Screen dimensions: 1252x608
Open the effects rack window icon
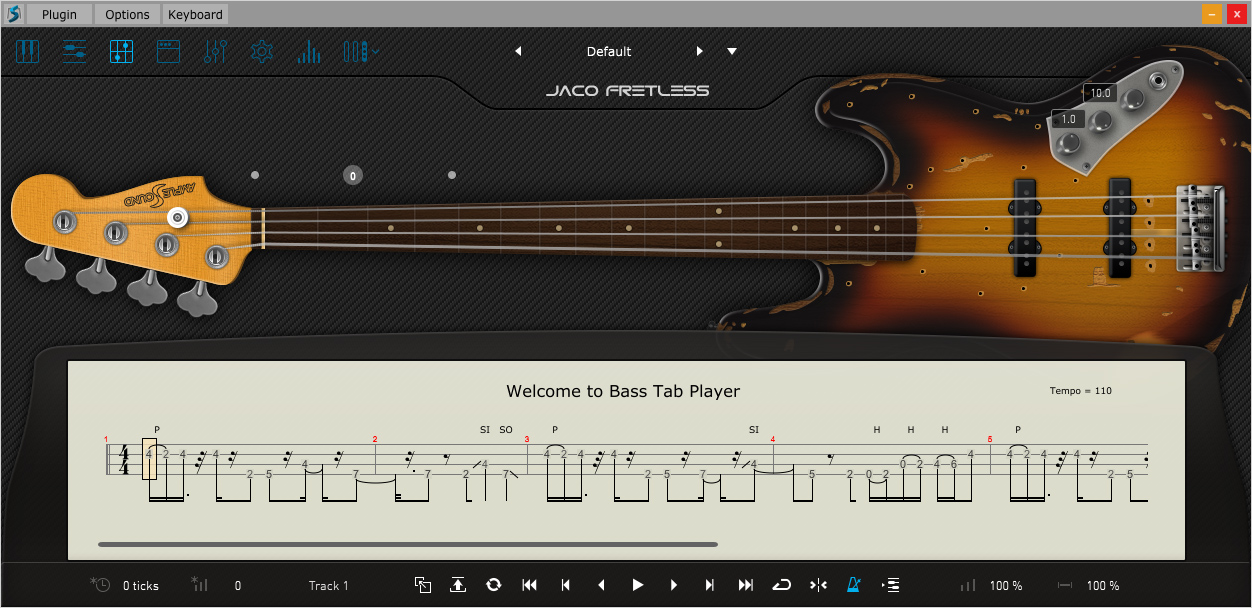point(168,51)
